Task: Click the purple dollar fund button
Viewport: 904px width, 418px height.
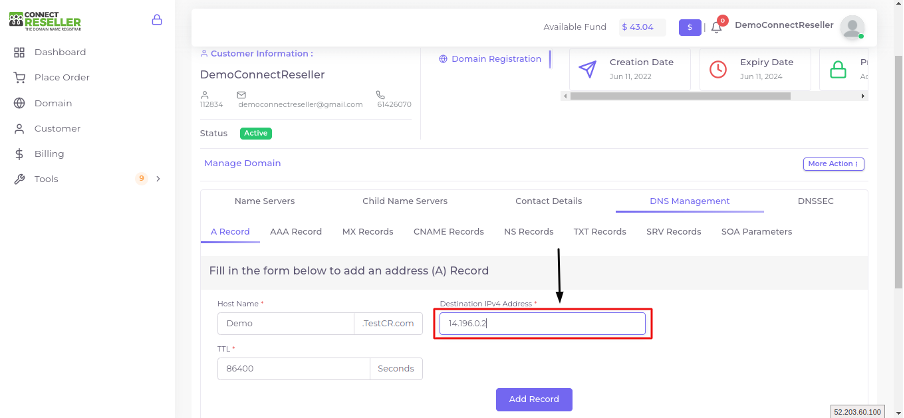Action: pyautogui.click(x=690, y=27)
